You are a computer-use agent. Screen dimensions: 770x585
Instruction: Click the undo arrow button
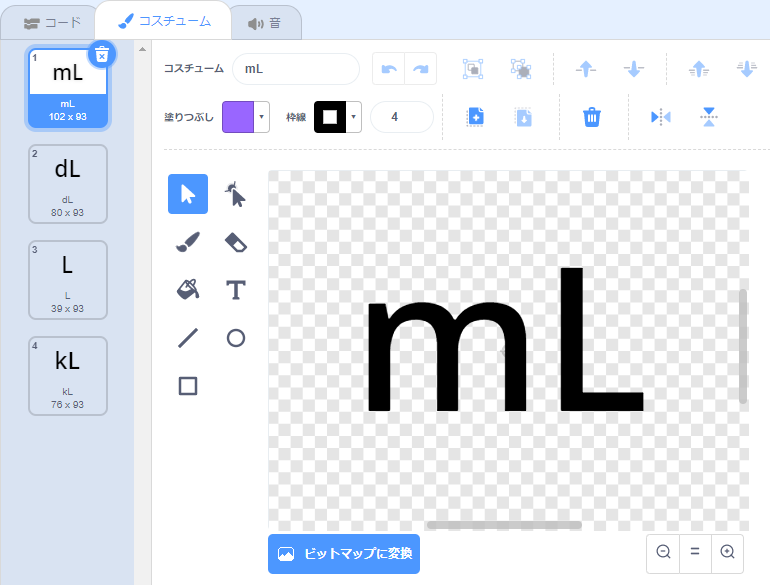(x=388, y=69)
